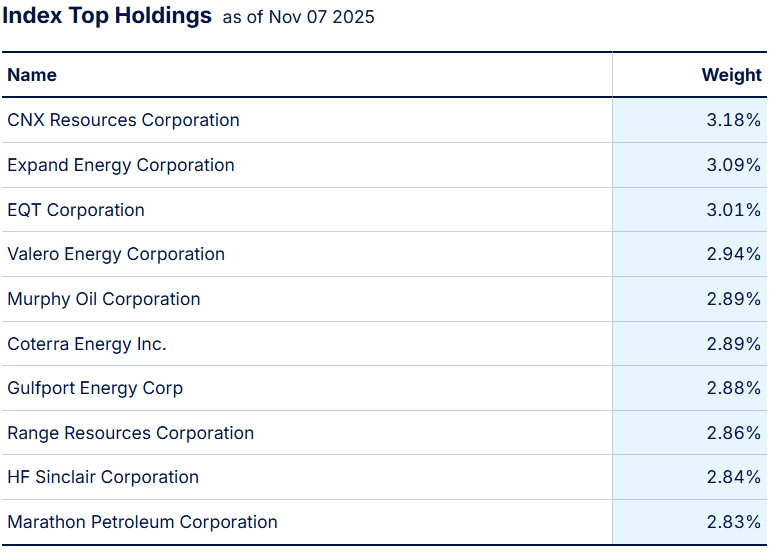Select Expand Energy Corporation in the table

pyautogui.click(x=120, y=165)
